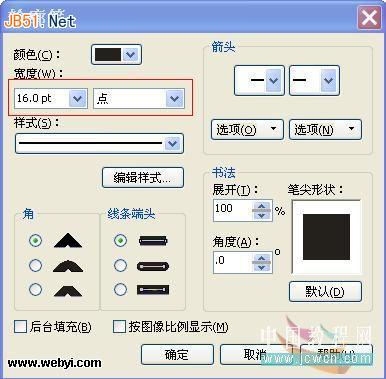The width and height of the screenshot is (386, 379).
Task: Click the 角度 angle value field
Action: pos(233,262)
